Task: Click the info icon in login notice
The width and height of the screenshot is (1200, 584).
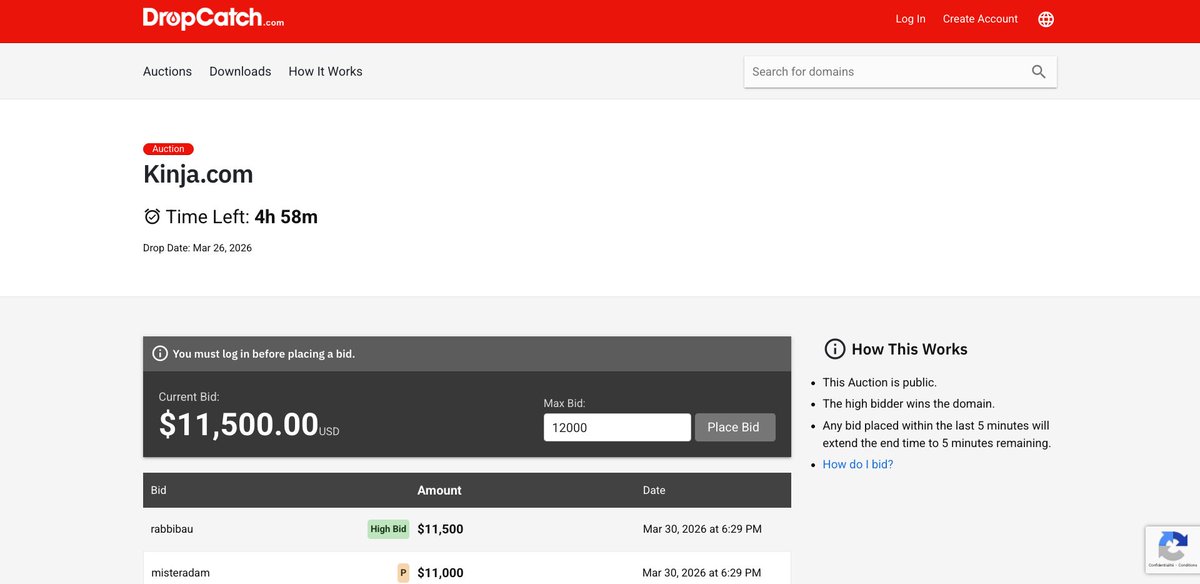Action: 160,354
